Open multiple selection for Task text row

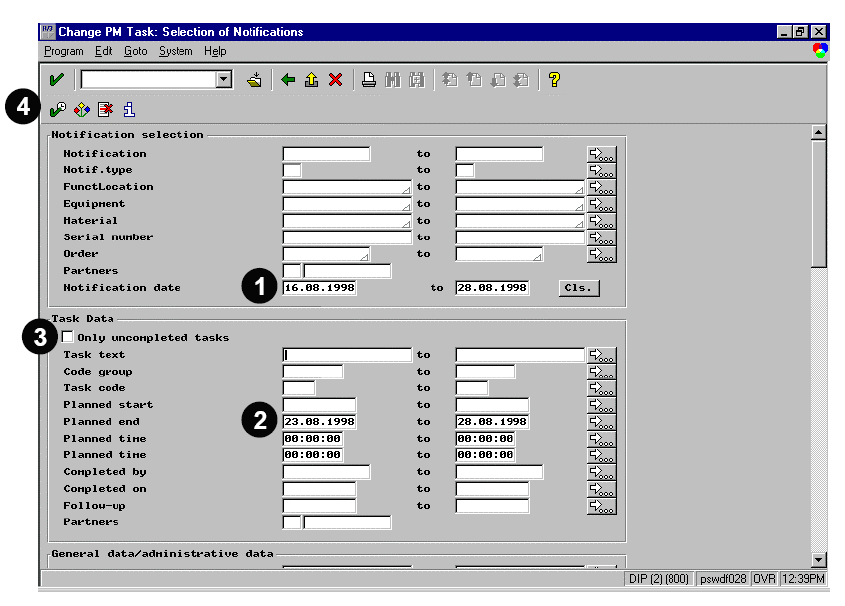(601, 356)
